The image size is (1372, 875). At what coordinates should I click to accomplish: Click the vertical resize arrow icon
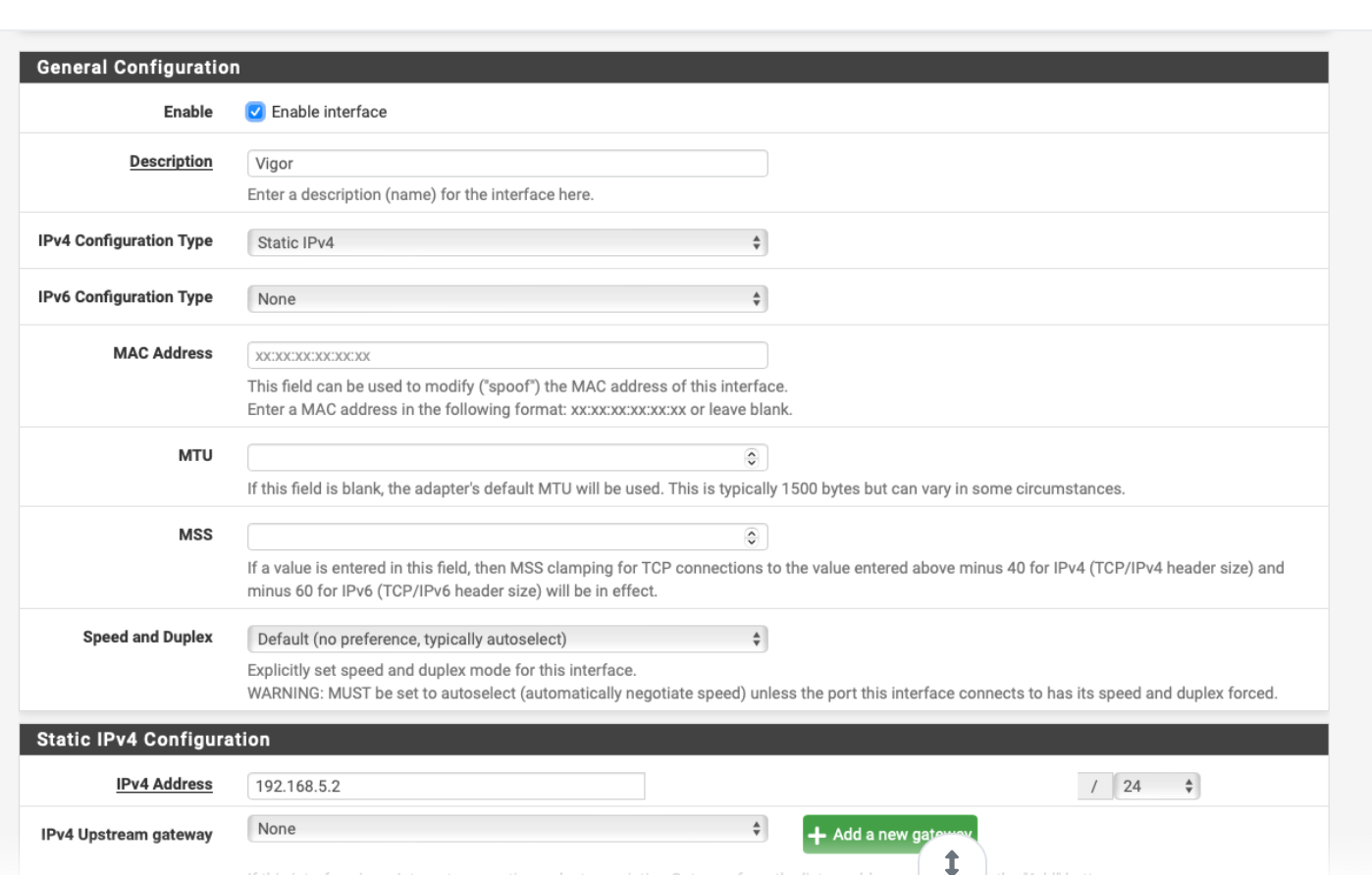tap(951, 862)
